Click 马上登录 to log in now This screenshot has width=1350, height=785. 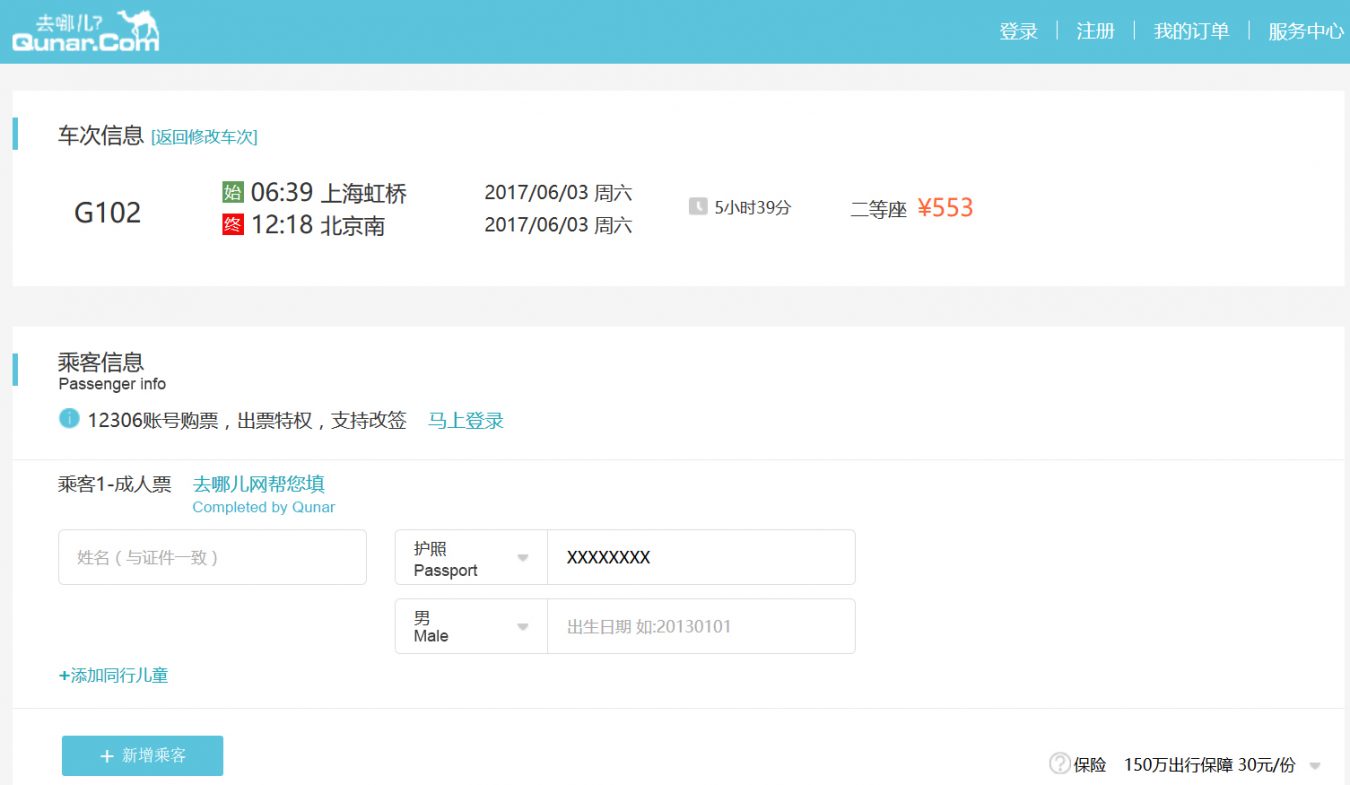click(465, 421)
